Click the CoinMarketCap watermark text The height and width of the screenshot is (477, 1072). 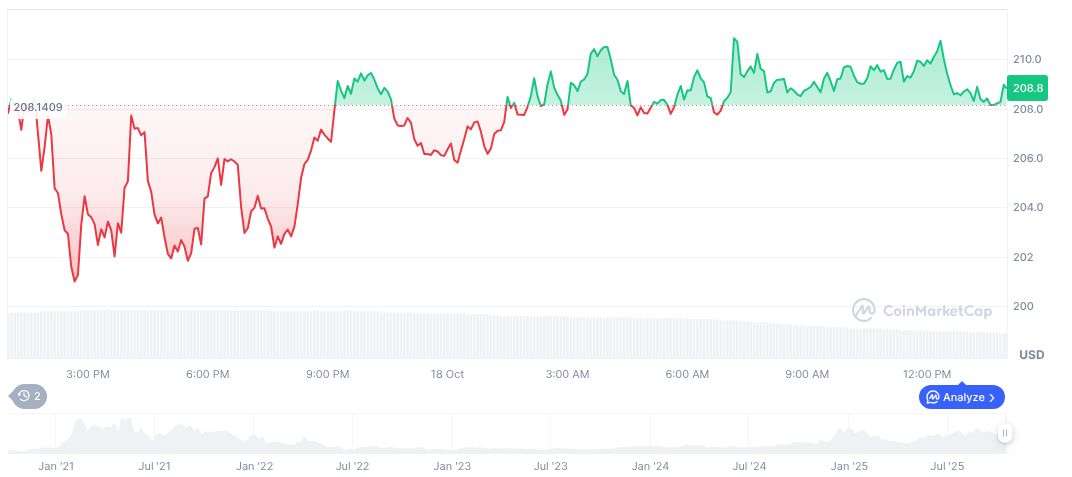937,311
